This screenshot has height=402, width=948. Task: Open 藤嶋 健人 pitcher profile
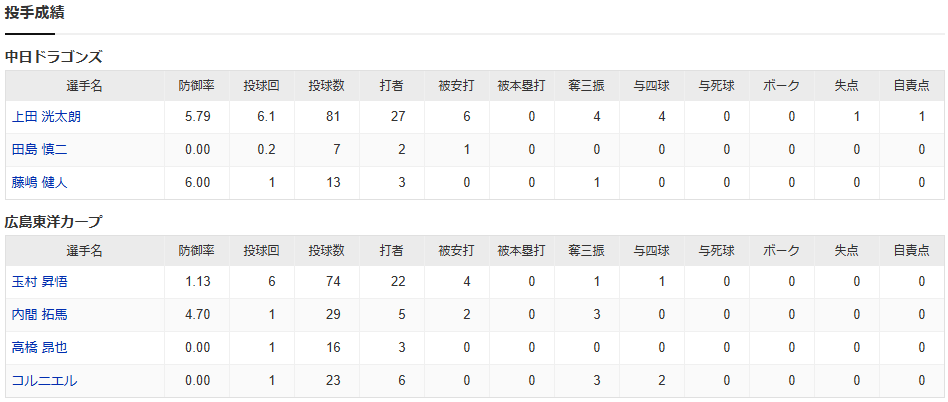tap(39, 183)
